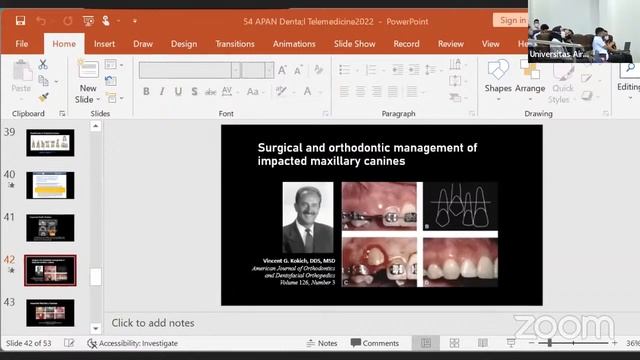Open the Slide Show ribbon tab
640x360 pixels.
pos(354,44)
